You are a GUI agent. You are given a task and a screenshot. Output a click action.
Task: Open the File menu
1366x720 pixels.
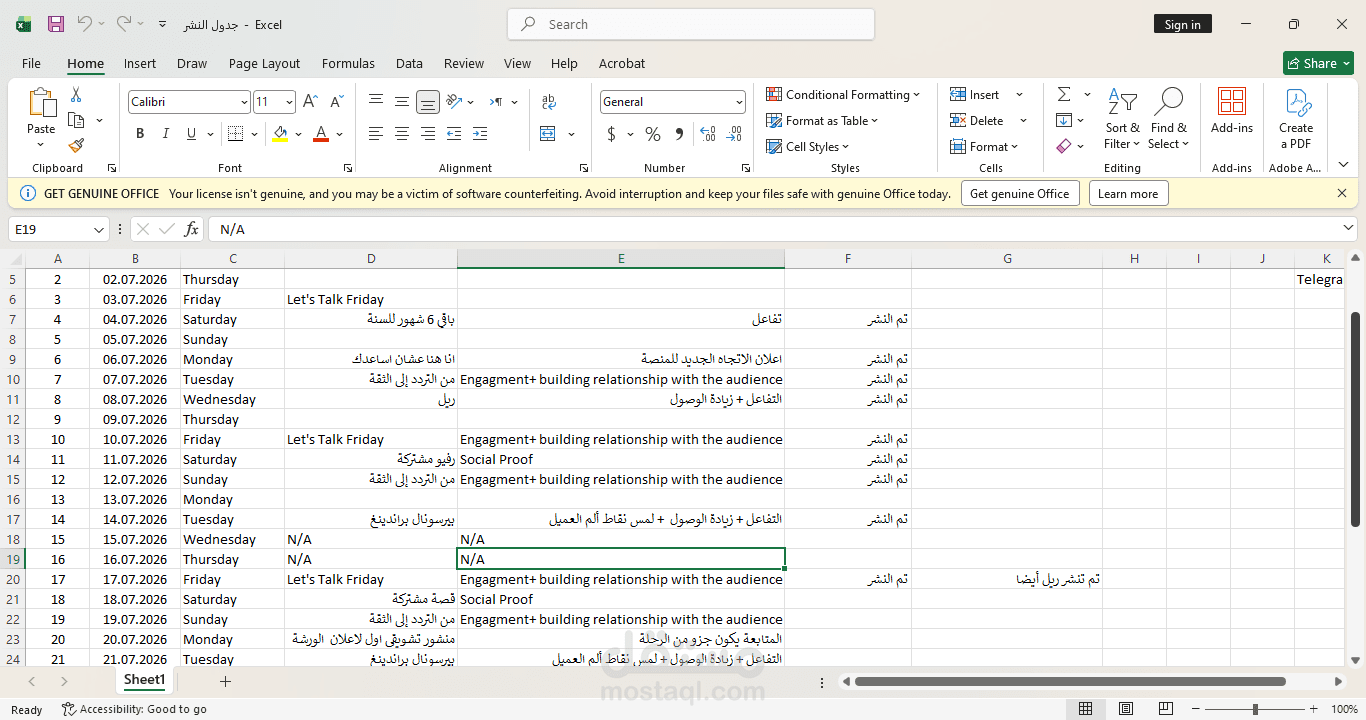click(x=32, y=63)
